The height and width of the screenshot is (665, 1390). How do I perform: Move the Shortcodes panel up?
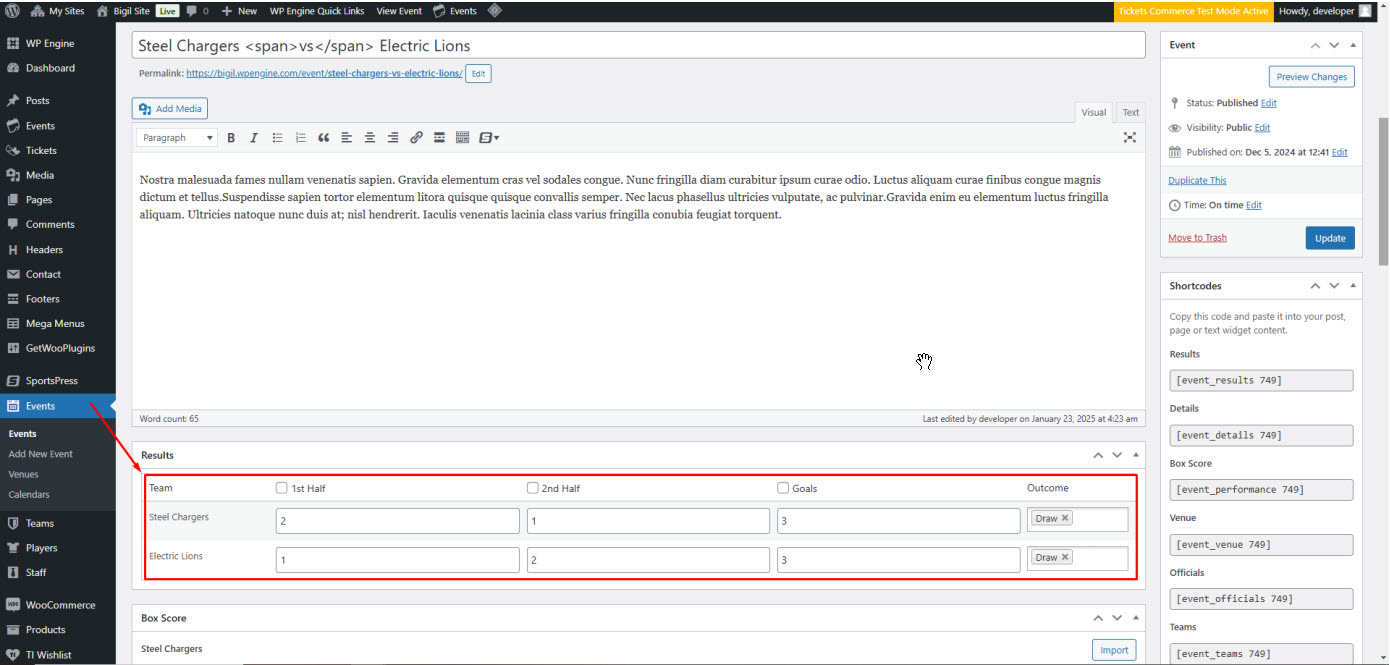click(x=1316, y=286)
